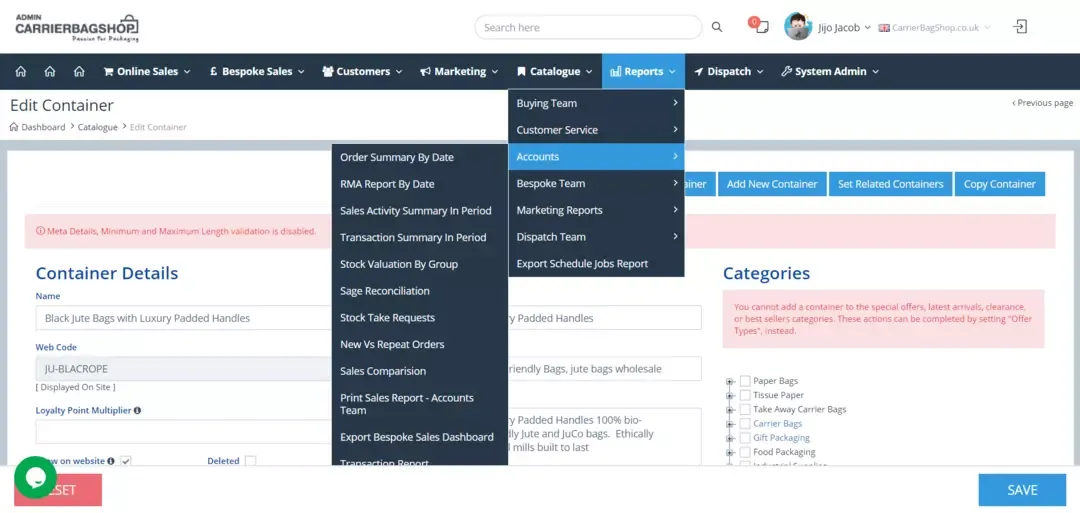Open the Marketing Reports submenu
The width and height of the screenshot is (1080, 513).
point(596,210)
